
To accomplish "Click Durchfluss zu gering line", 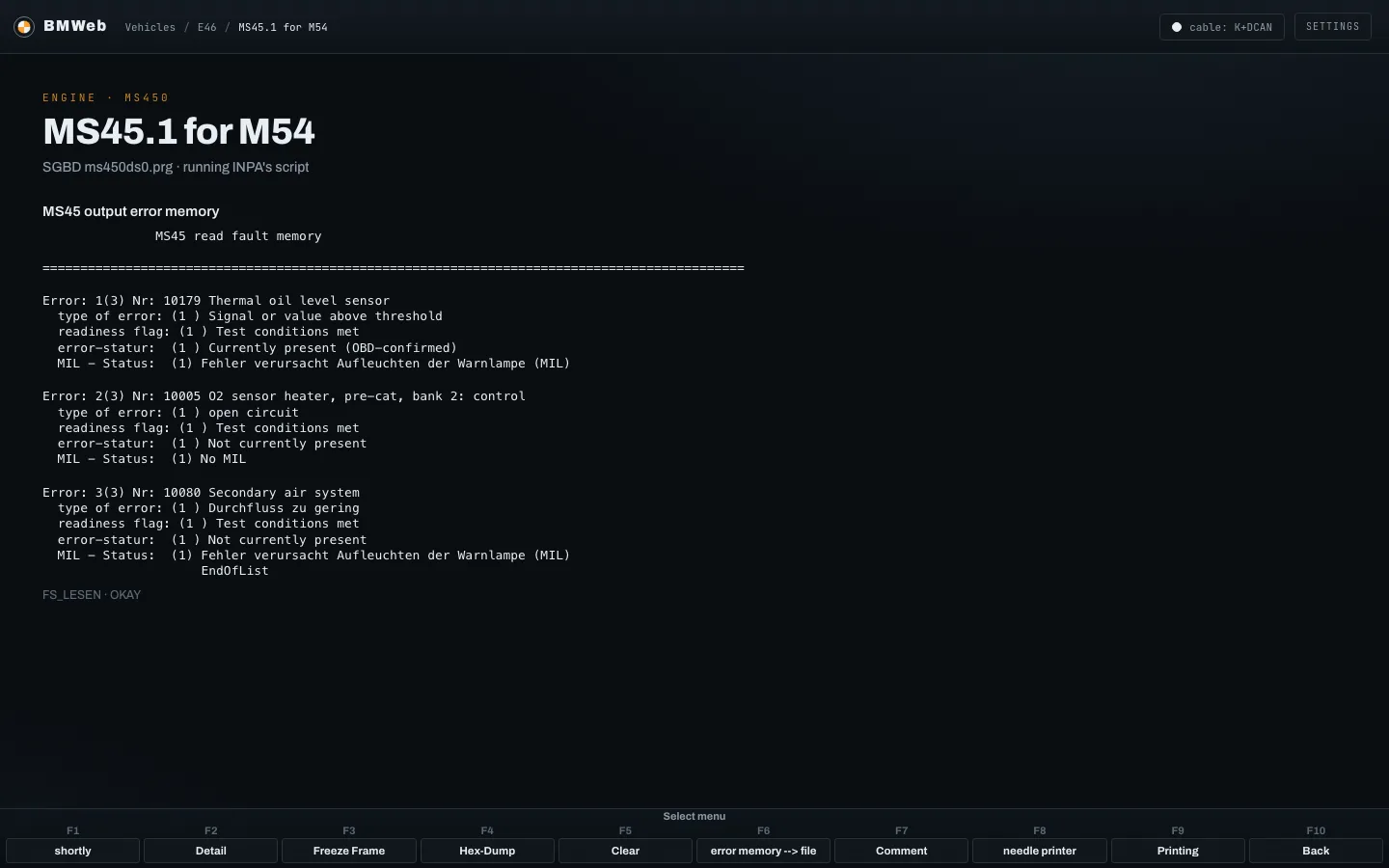I will point(208,508).
